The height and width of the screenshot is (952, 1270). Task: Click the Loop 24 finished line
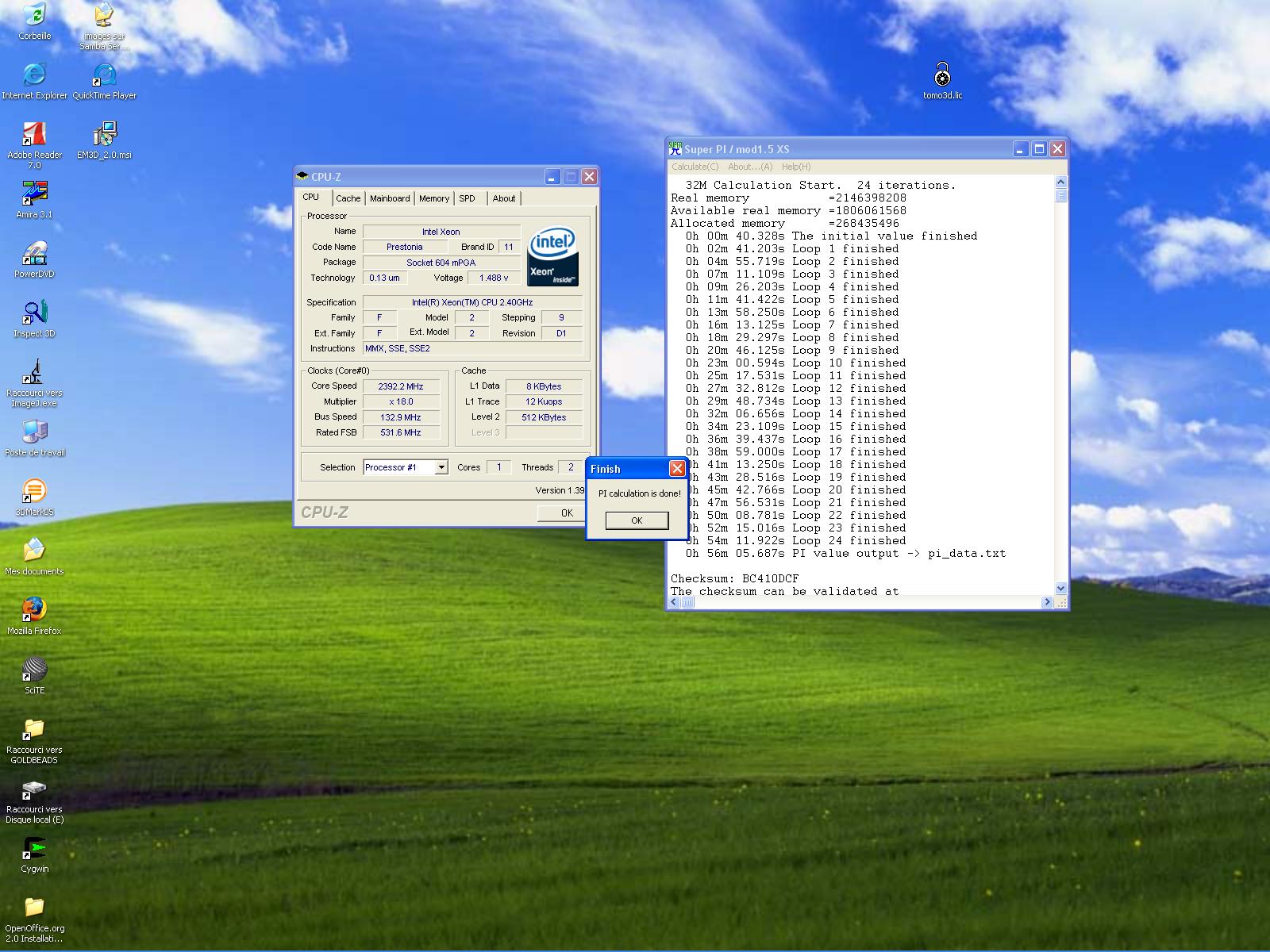pyautogui.click(x=795, y=540)
